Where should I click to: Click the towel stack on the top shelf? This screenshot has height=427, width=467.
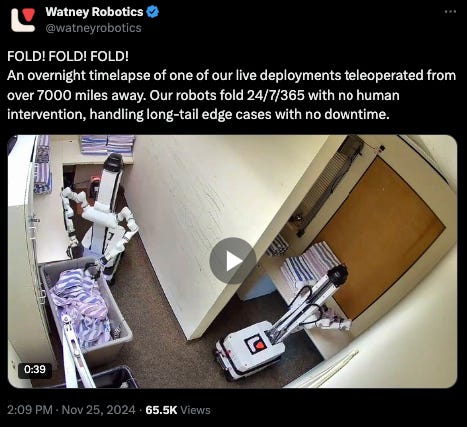pos(108,144)
